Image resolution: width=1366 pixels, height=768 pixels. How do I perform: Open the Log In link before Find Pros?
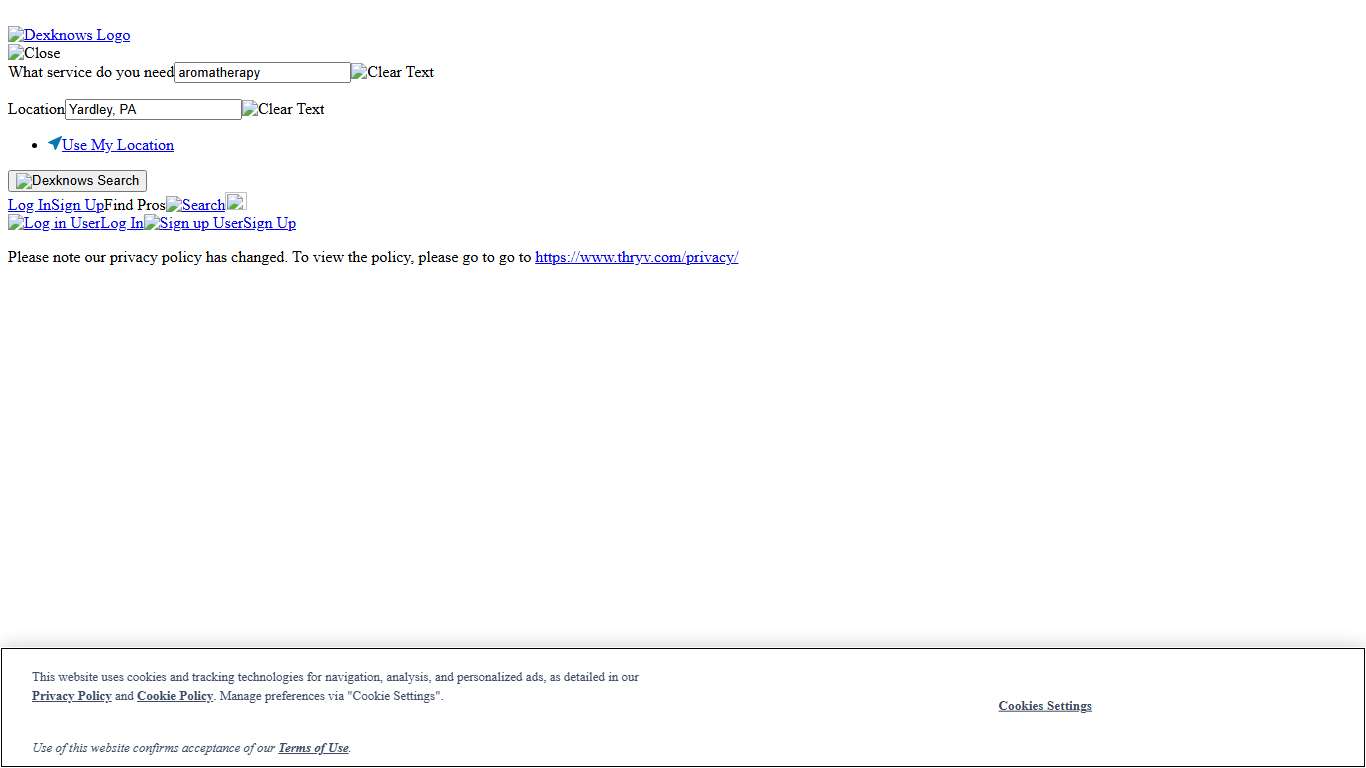[29, 205]
